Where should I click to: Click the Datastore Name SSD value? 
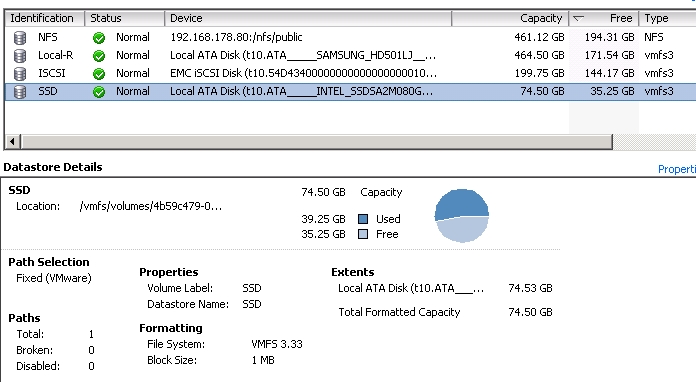(x=252, y=304)
